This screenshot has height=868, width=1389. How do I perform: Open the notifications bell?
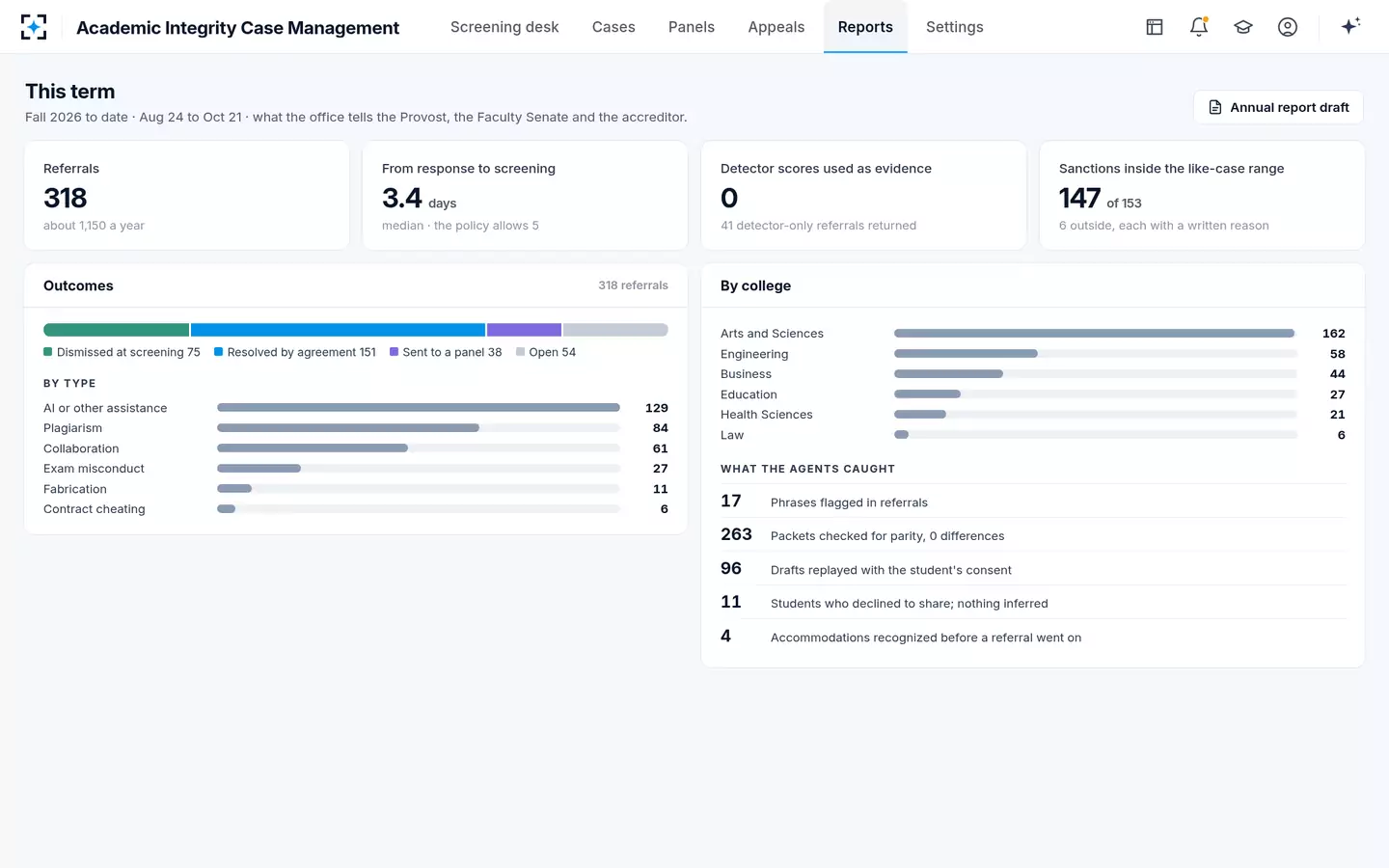pyautogui.click(x=1199, y=27)
